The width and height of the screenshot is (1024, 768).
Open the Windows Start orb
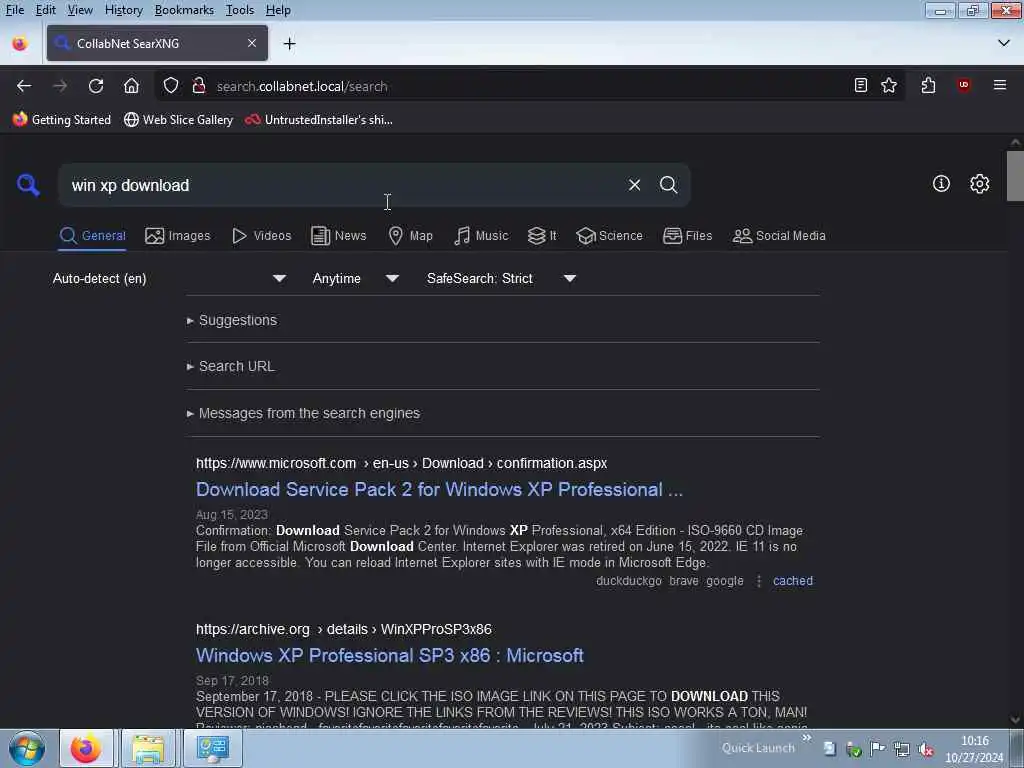click(27, 748)
